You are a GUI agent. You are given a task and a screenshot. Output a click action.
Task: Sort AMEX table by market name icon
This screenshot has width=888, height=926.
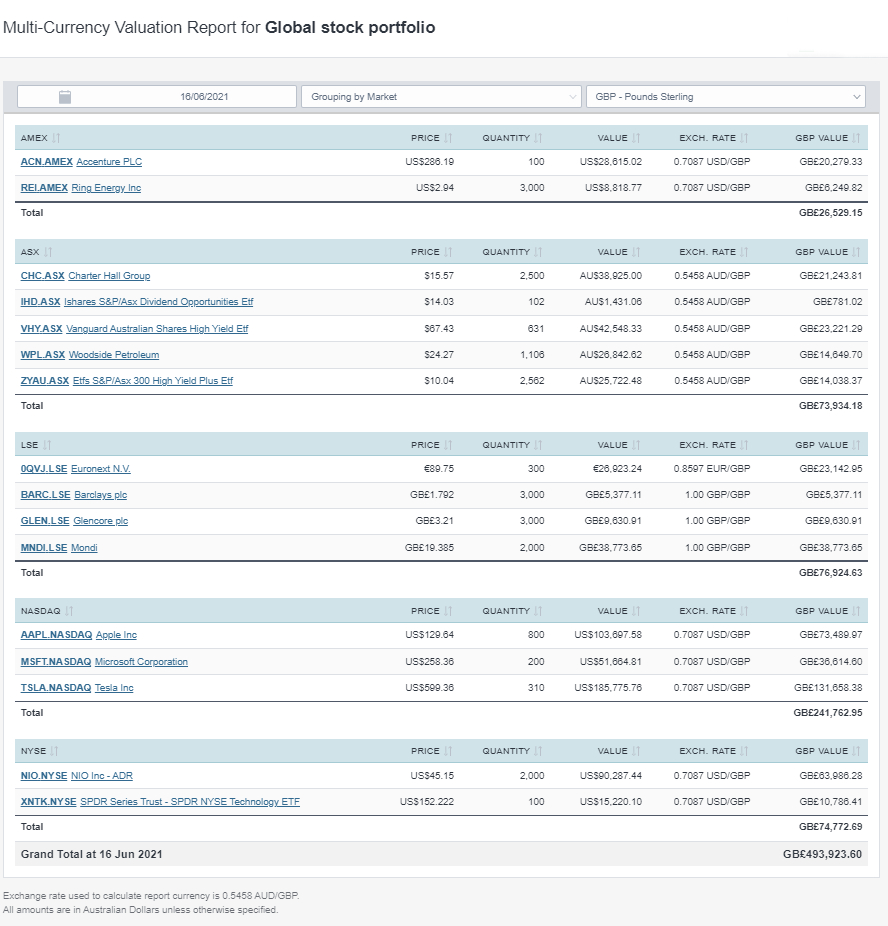click(56, 138)
